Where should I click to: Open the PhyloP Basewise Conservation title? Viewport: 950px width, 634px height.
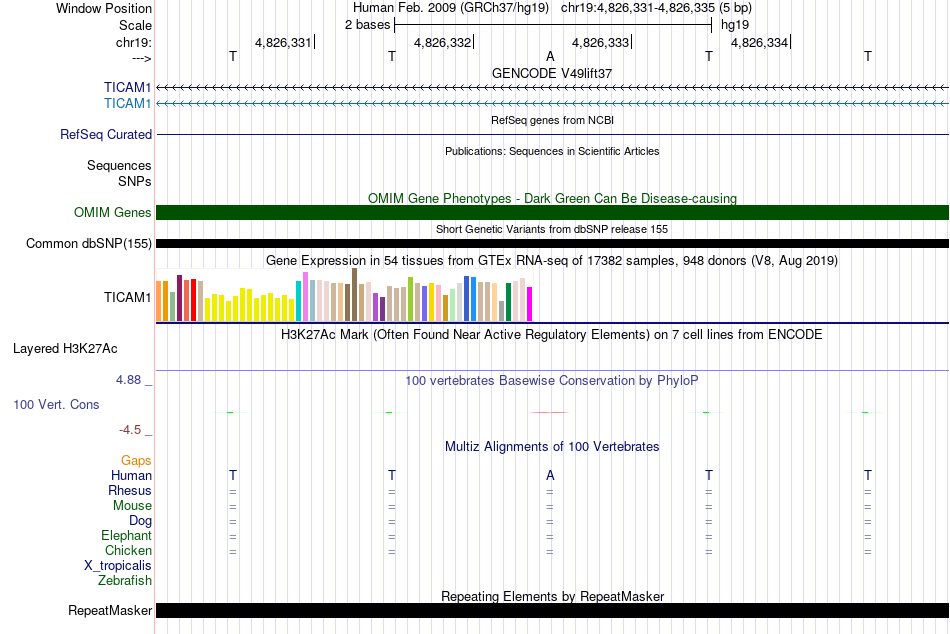pos(552,381)
